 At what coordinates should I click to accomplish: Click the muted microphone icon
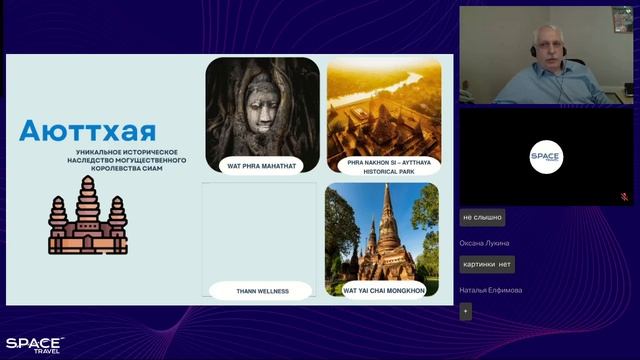pos(624,197)
